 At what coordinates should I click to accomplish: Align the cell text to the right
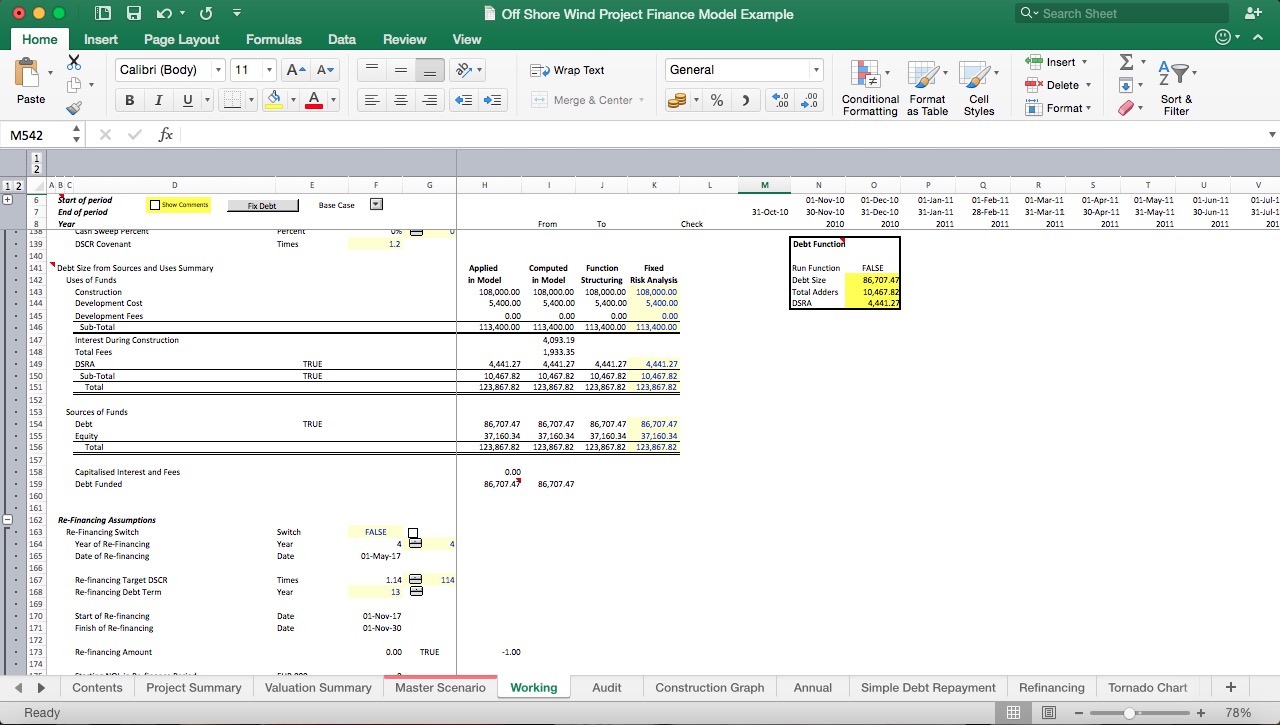click(430, 100)
